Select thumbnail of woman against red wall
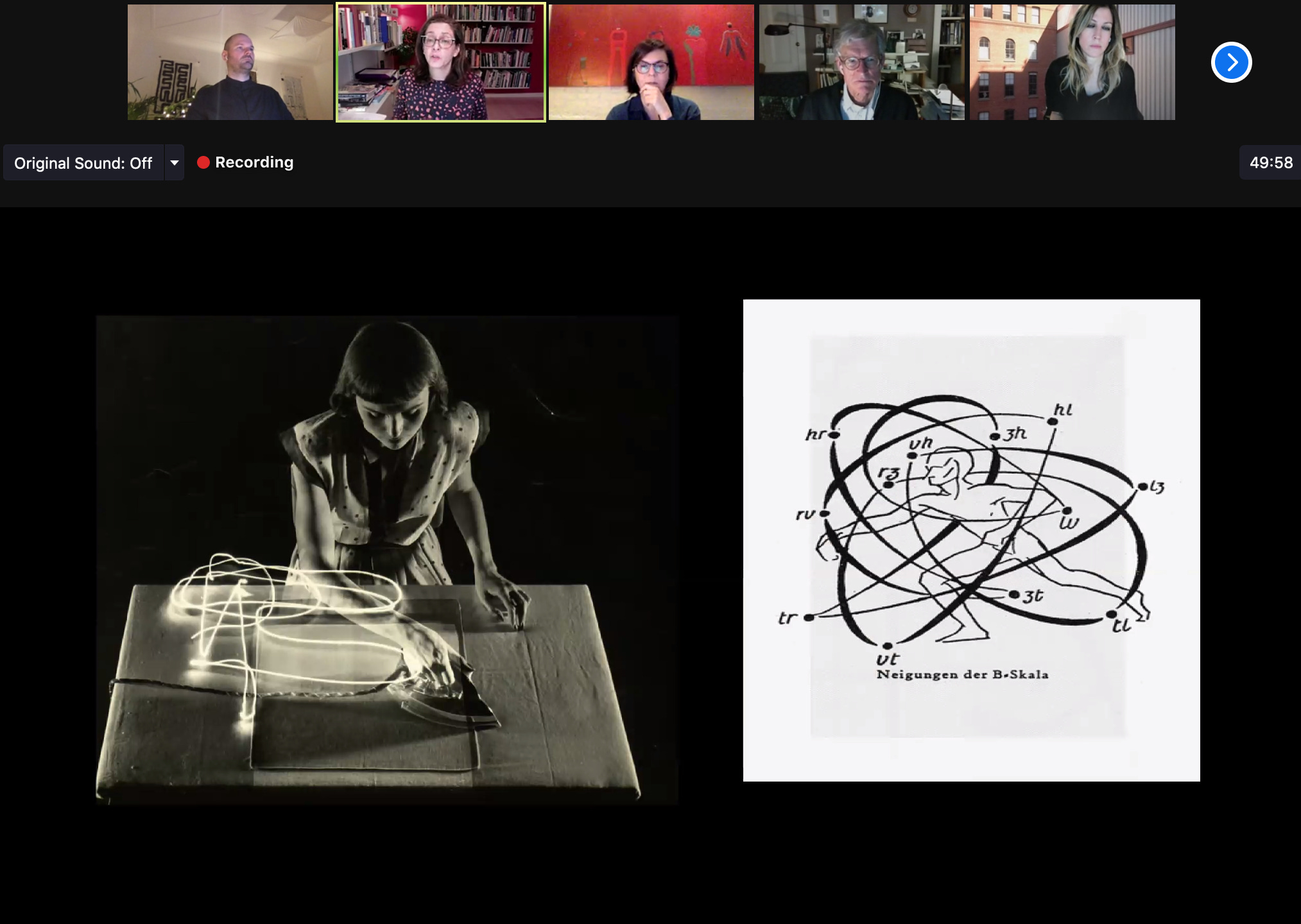Image resolution: width=1301 pixels, height=924 pixels. 651,62
